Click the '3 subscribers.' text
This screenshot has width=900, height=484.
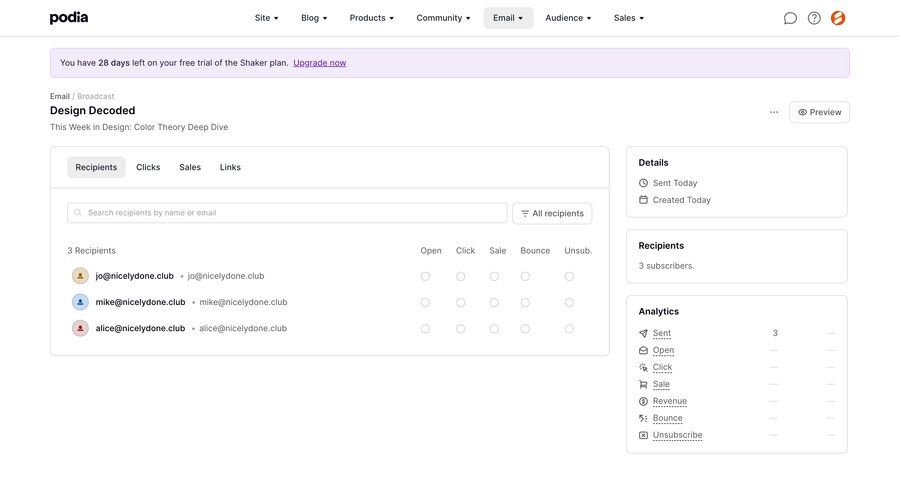coord(666,266)
